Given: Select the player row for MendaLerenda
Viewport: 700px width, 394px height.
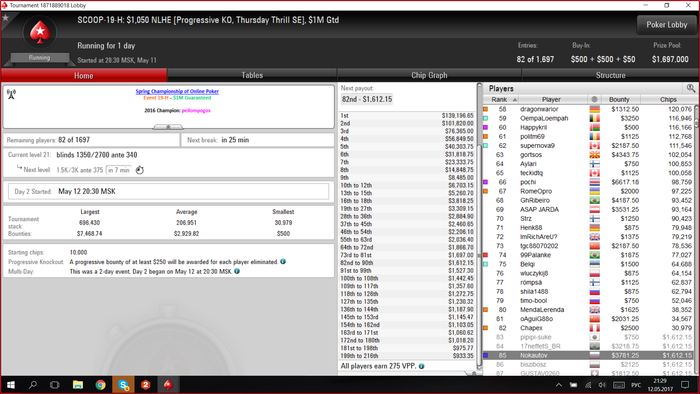Looking at the screenshot, I should click(x=588, y=310).
